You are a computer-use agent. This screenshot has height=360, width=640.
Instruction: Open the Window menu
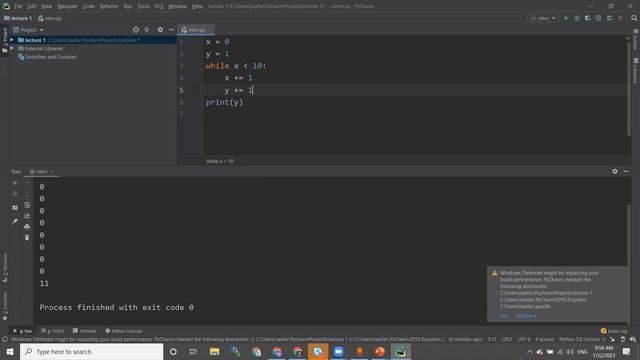pos(177,6)
